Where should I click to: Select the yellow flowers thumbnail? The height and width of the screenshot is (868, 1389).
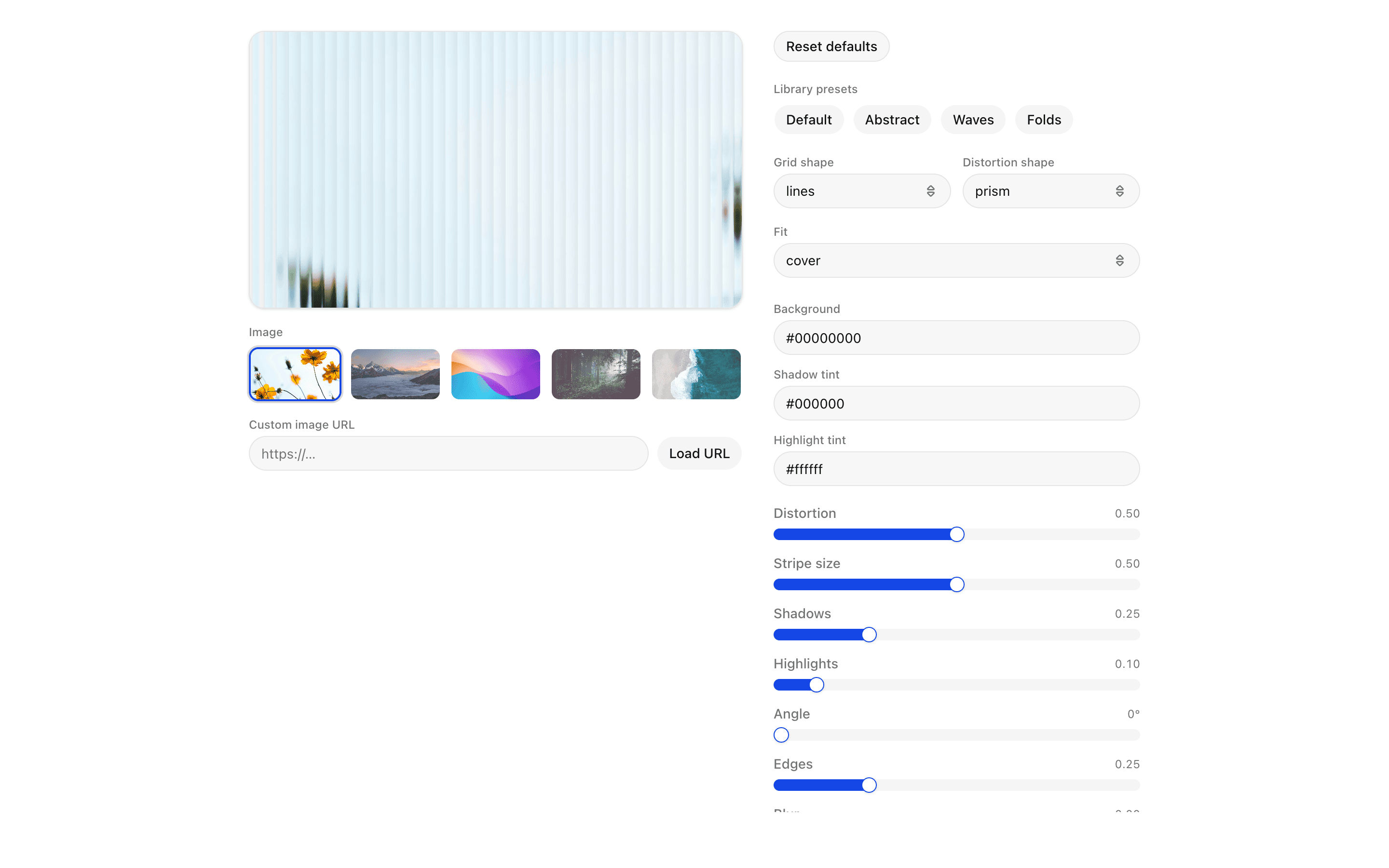pyautogui.click(x=295, y=374)
